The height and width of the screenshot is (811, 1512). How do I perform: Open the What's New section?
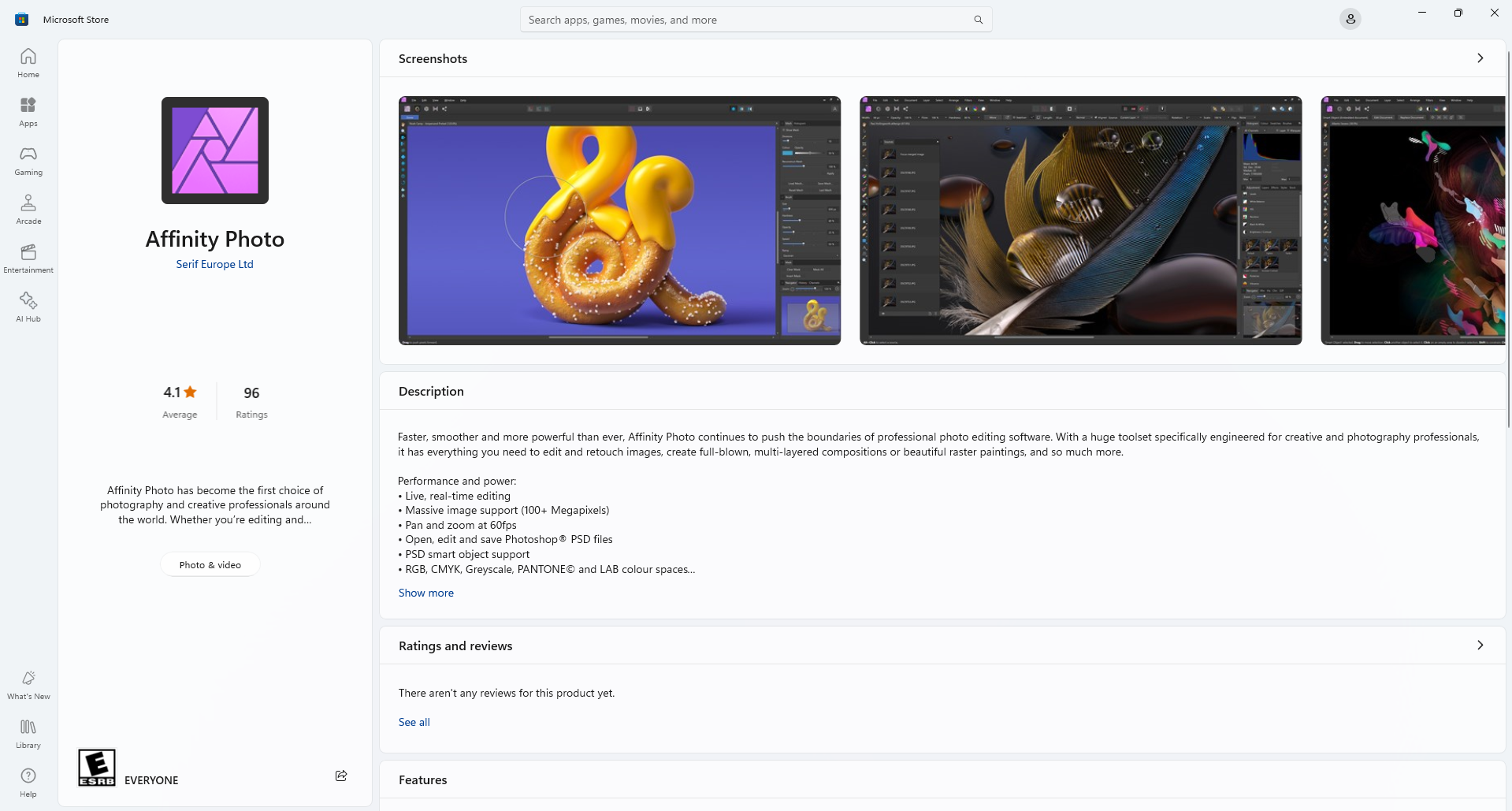tap(28, 684)
